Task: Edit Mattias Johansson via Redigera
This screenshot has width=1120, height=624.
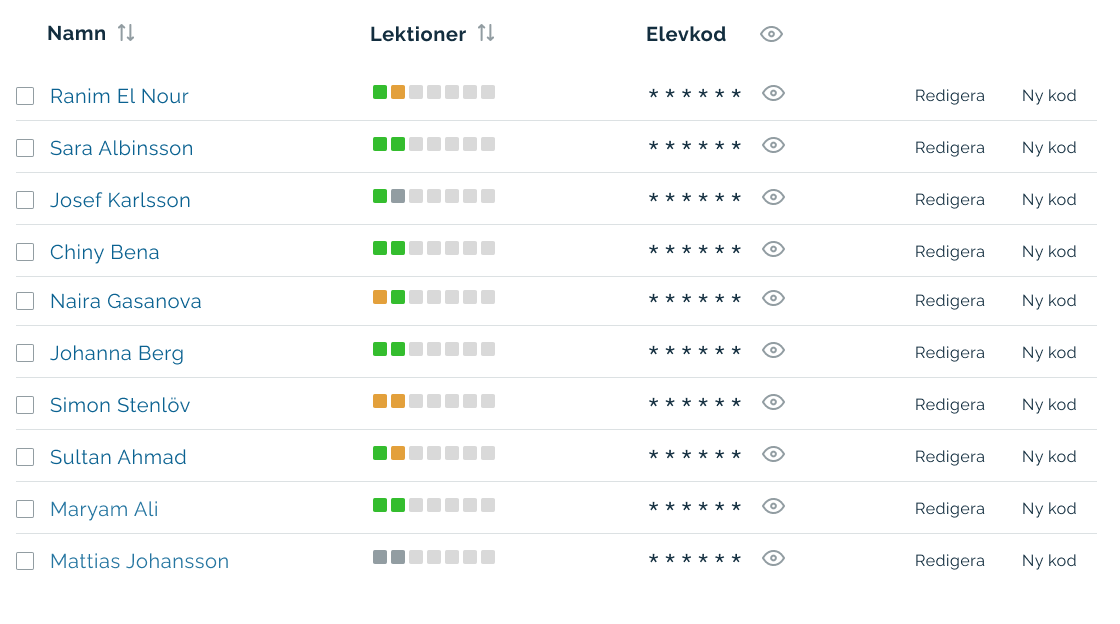Action: tap(949, 561)
